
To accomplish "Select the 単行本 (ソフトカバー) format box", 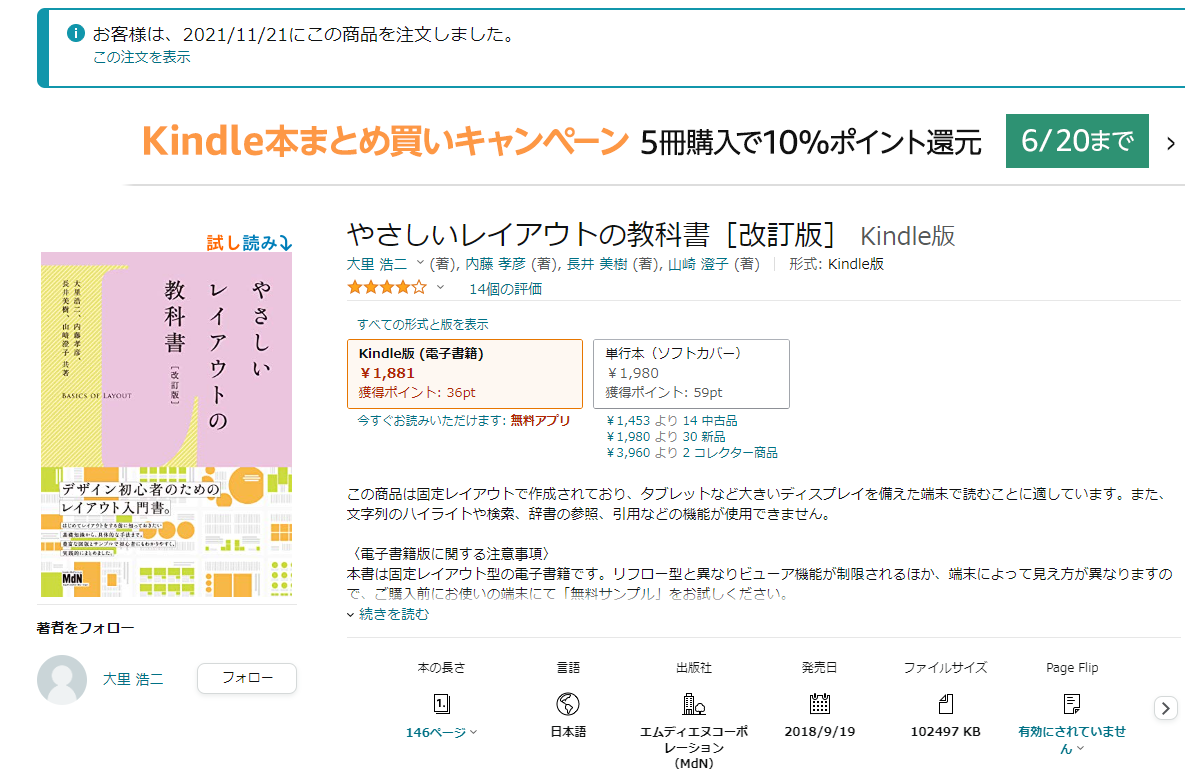I will click(x=692, y=374).
